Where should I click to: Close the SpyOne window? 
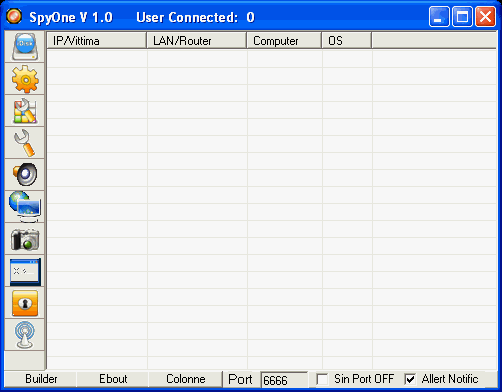pyautogui.click(x=485, y=16)
